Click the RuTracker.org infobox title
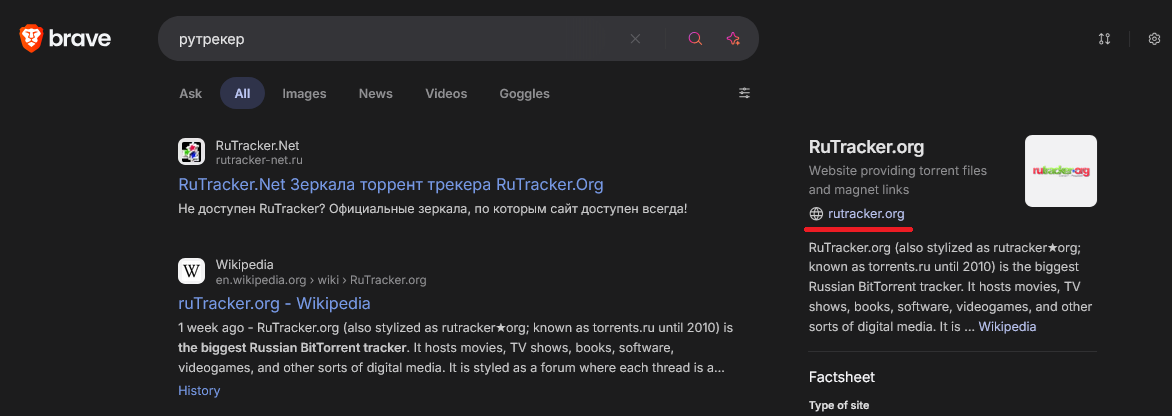 click(866, 146)
